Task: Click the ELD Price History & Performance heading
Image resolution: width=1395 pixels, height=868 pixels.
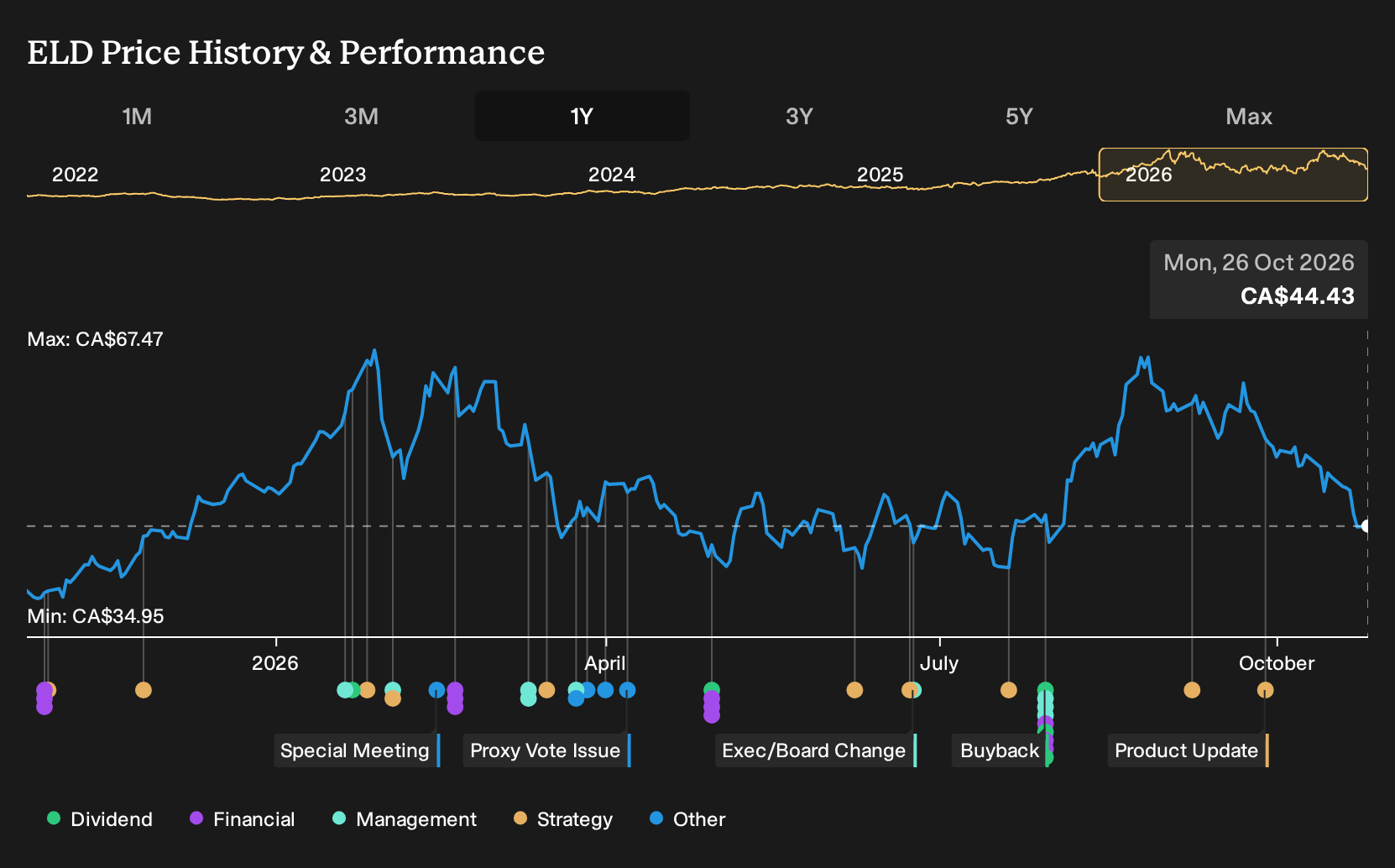Action: pyautogui.click(x=286, y=52)
